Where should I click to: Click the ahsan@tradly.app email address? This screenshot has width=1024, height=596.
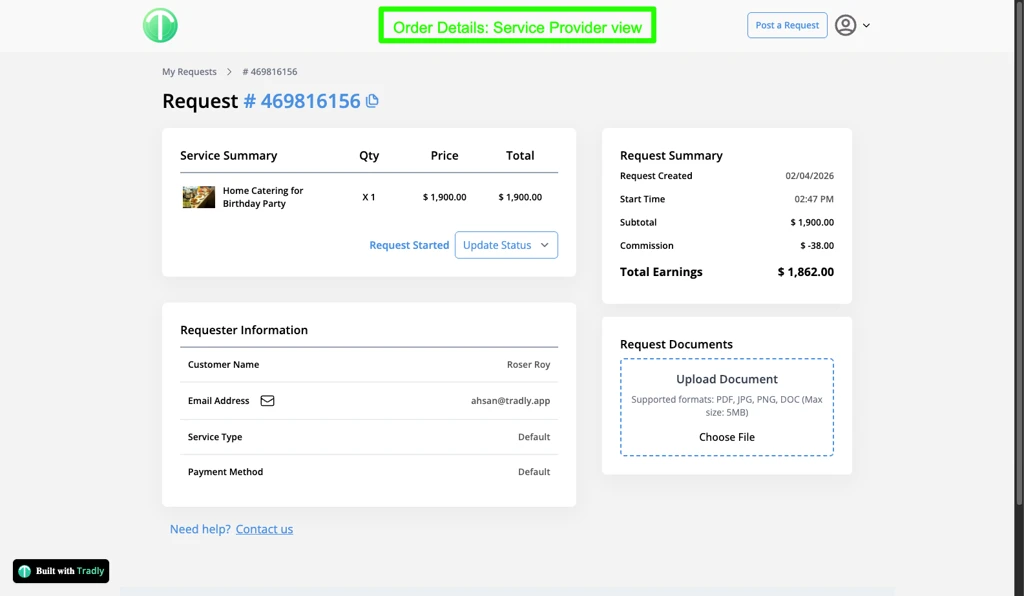510,401
